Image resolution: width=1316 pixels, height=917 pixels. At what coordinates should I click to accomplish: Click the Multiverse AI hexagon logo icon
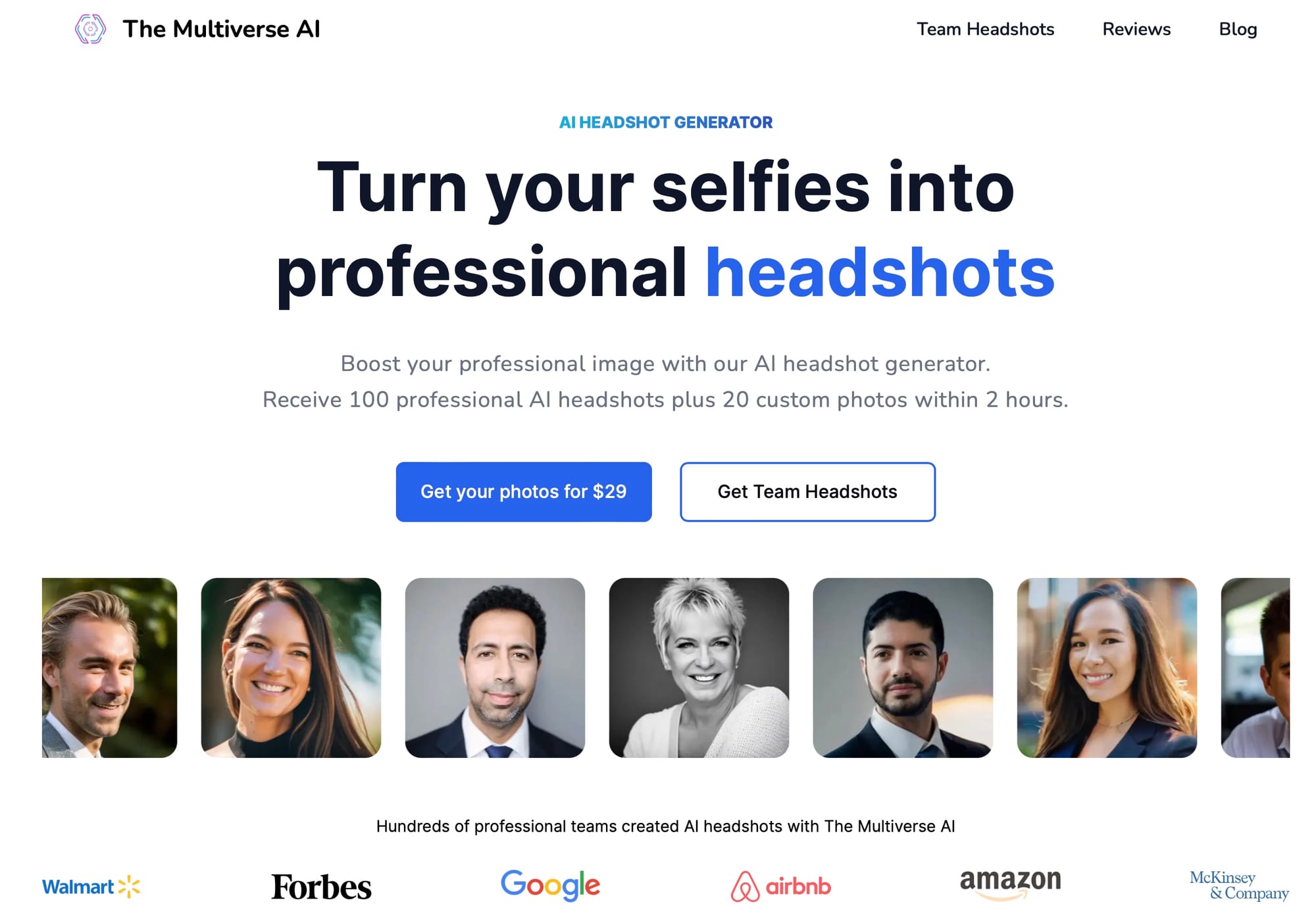coord(90,29)
